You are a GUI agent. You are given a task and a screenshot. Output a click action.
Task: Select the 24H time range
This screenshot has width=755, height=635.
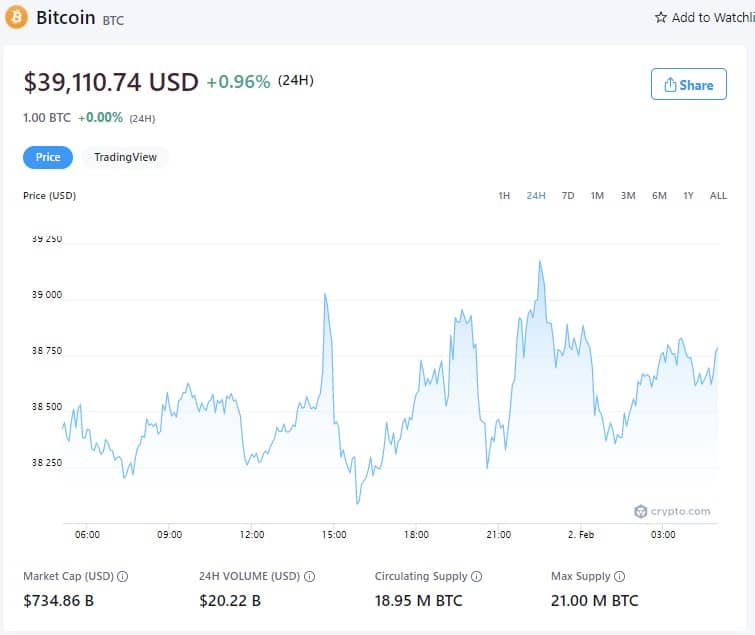[x=535, y=195]
